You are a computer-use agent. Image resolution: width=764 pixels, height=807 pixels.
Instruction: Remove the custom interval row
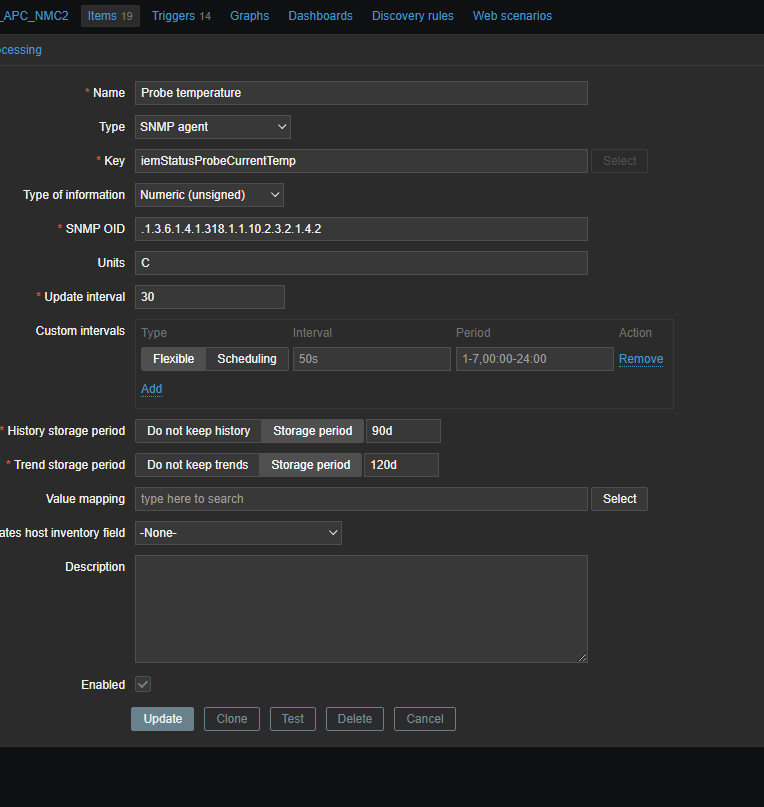pos(640,359)
